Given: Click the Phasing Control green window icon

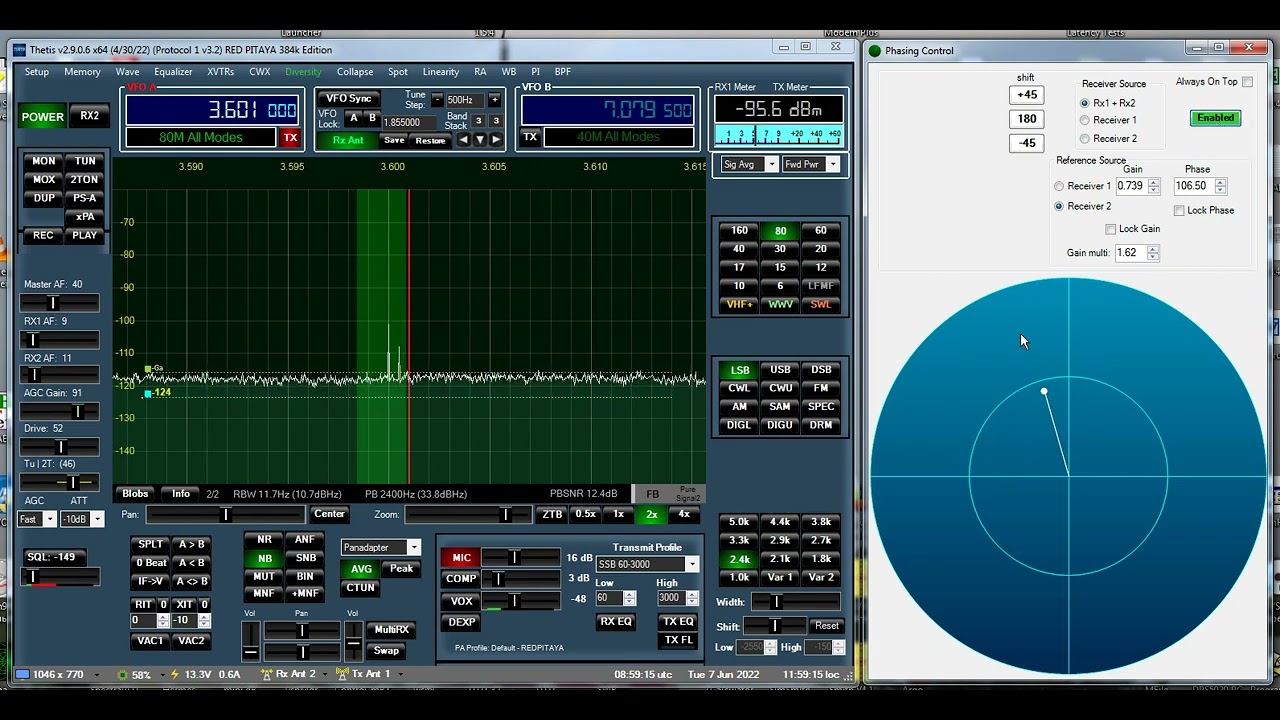Looking at the screenshot, I should (x=875, y=51).
